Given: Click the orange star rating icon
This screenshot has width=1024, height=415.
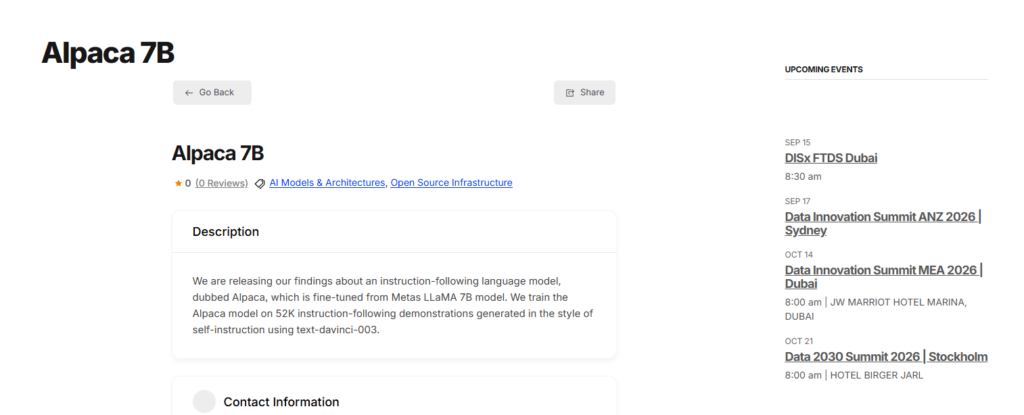Looking at the screenshot, I should point(178,184).
